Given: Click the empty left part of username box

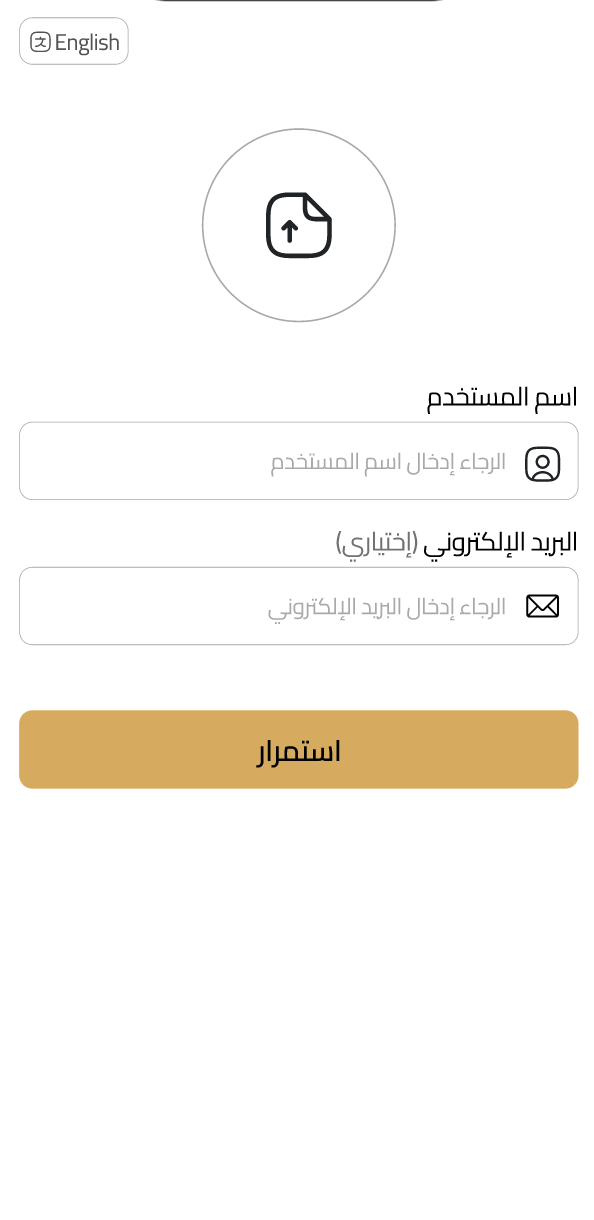Looking at the screenshot, I should pyautogui.click(x=140, y=461).
